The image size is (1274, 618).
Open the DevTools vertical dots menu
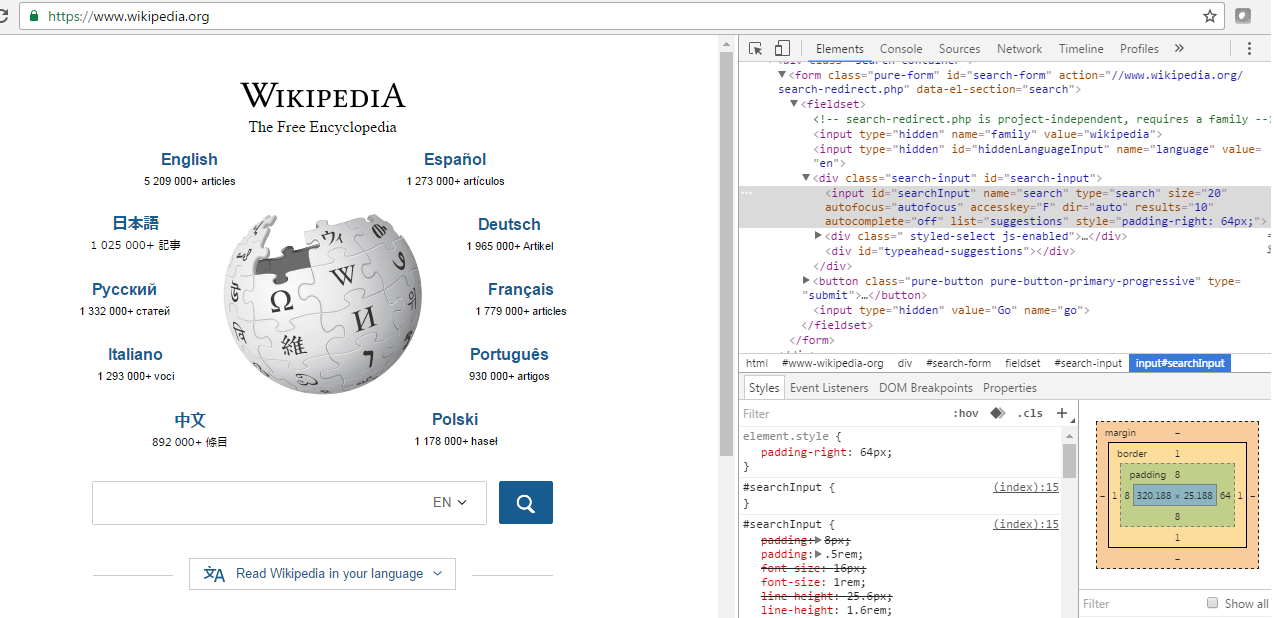pos(1248,48)
